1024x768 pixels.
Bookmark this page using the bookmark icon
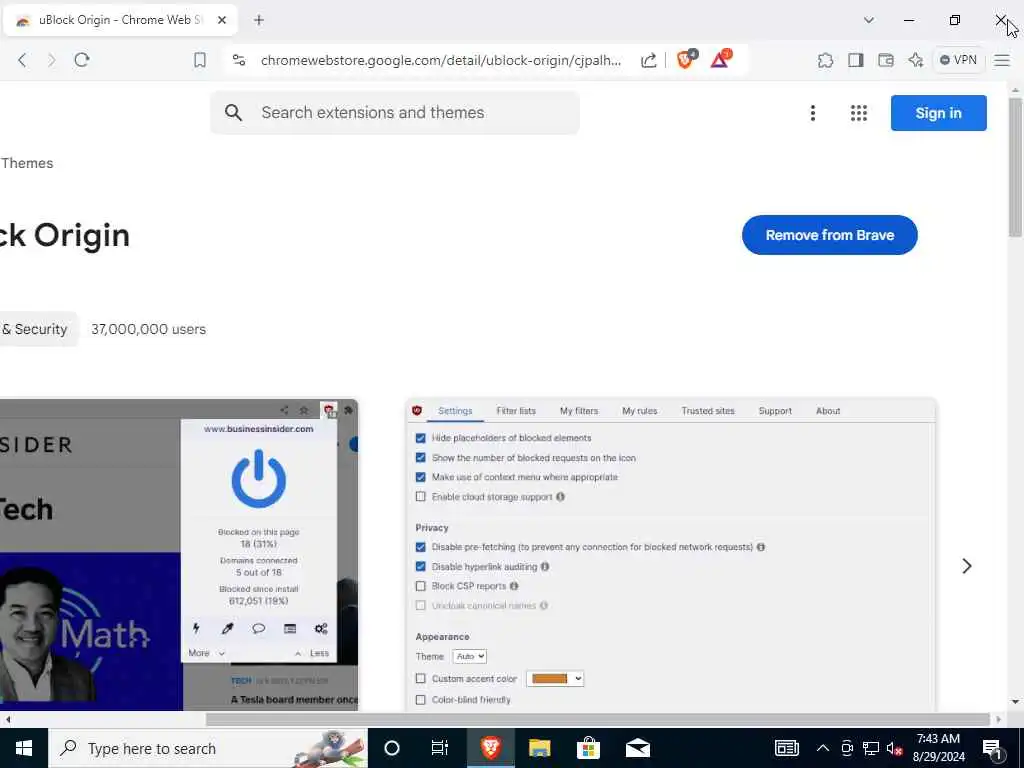click(x=200, y=60)
